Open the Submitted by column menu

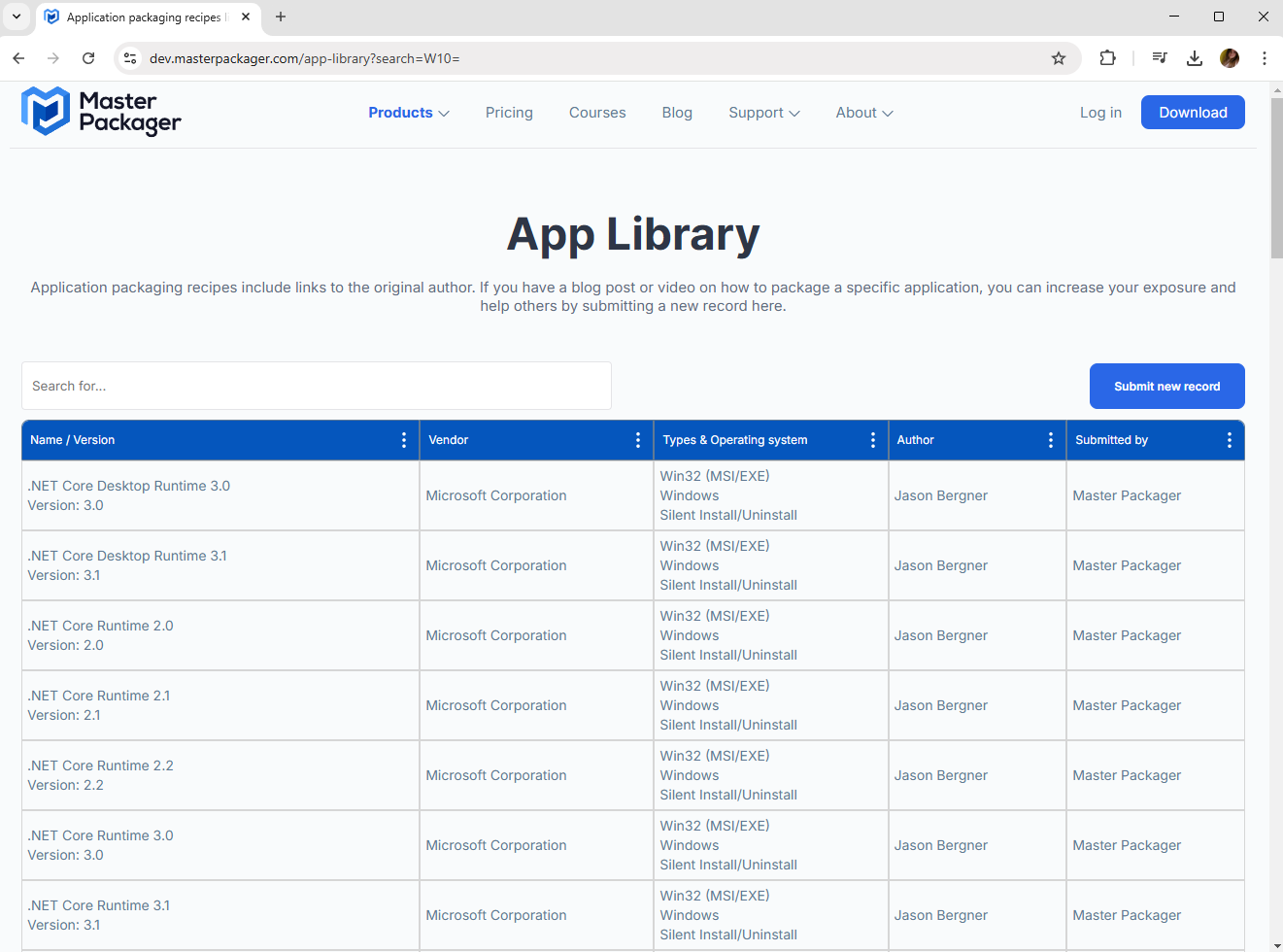click(1230, 440)
